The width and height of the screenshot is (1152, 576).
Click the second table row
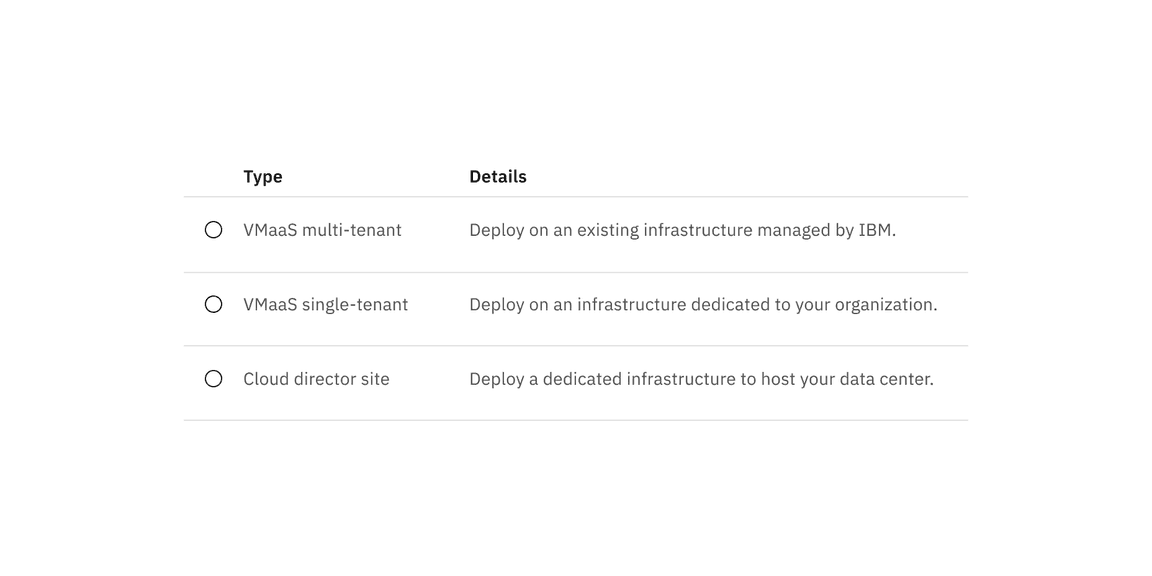576,304
